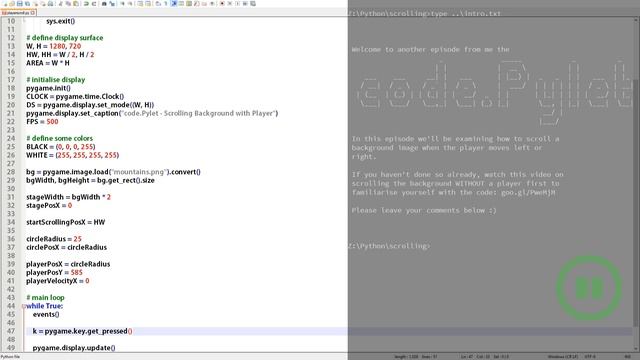Click the line 'stageWidth = bgWidth * 2'
The height and width of the screenshot is (360, 640).
tap(68, 197)
